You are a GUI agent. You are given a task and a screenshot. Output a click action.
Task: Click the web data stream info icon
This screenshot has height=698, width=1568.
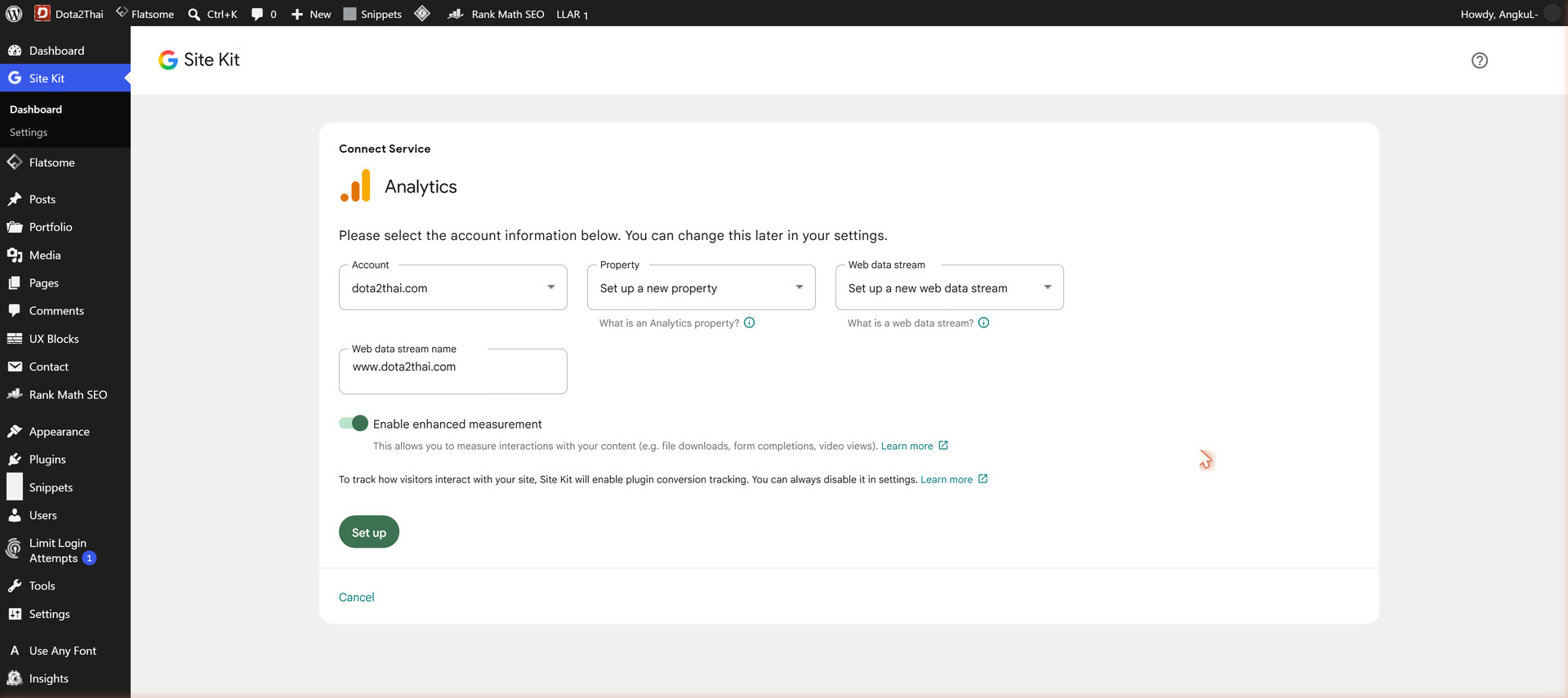(x=983, y=322)
